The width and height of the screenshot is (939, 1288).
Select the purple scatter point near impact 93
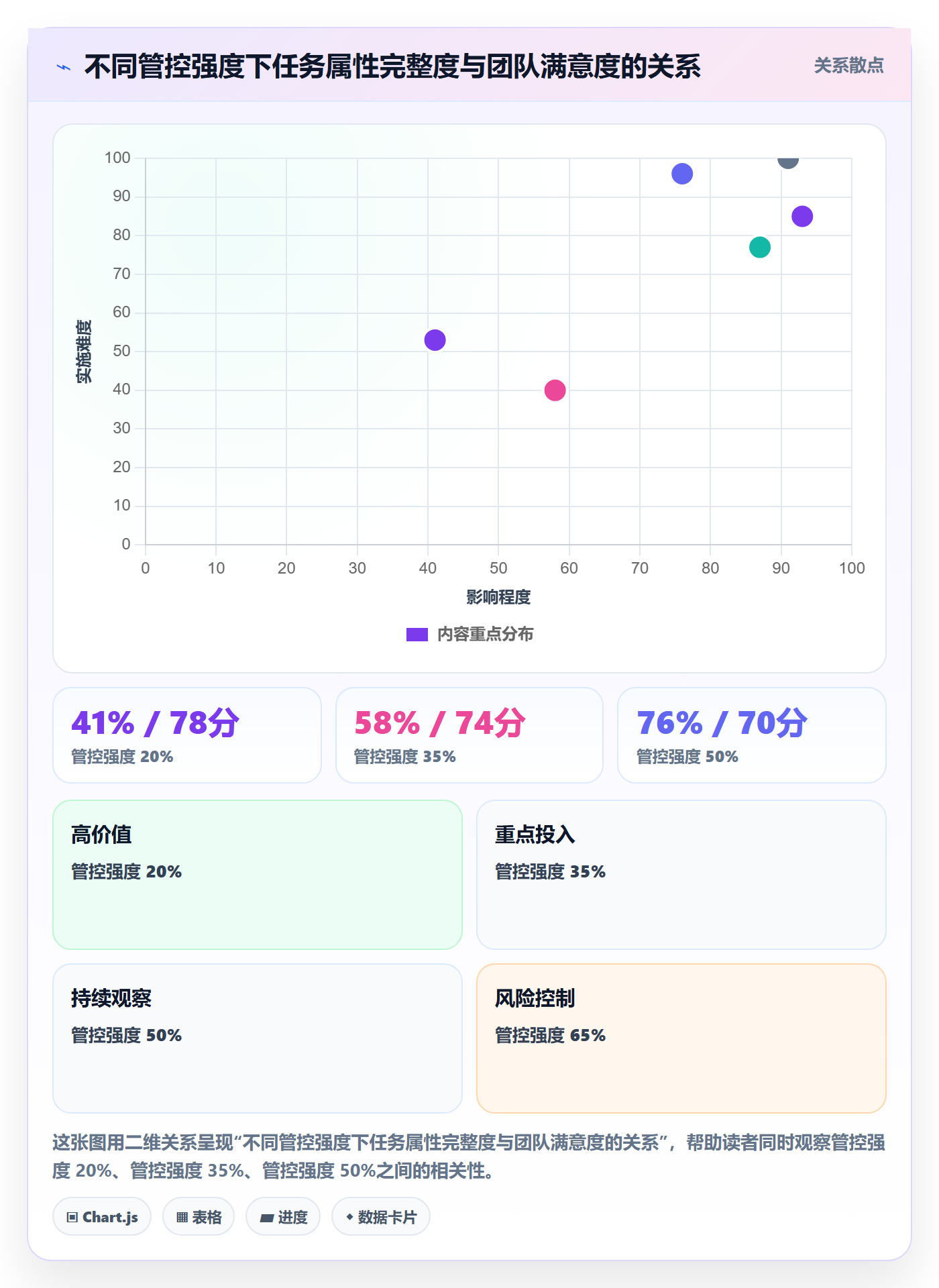pos(802,216)
